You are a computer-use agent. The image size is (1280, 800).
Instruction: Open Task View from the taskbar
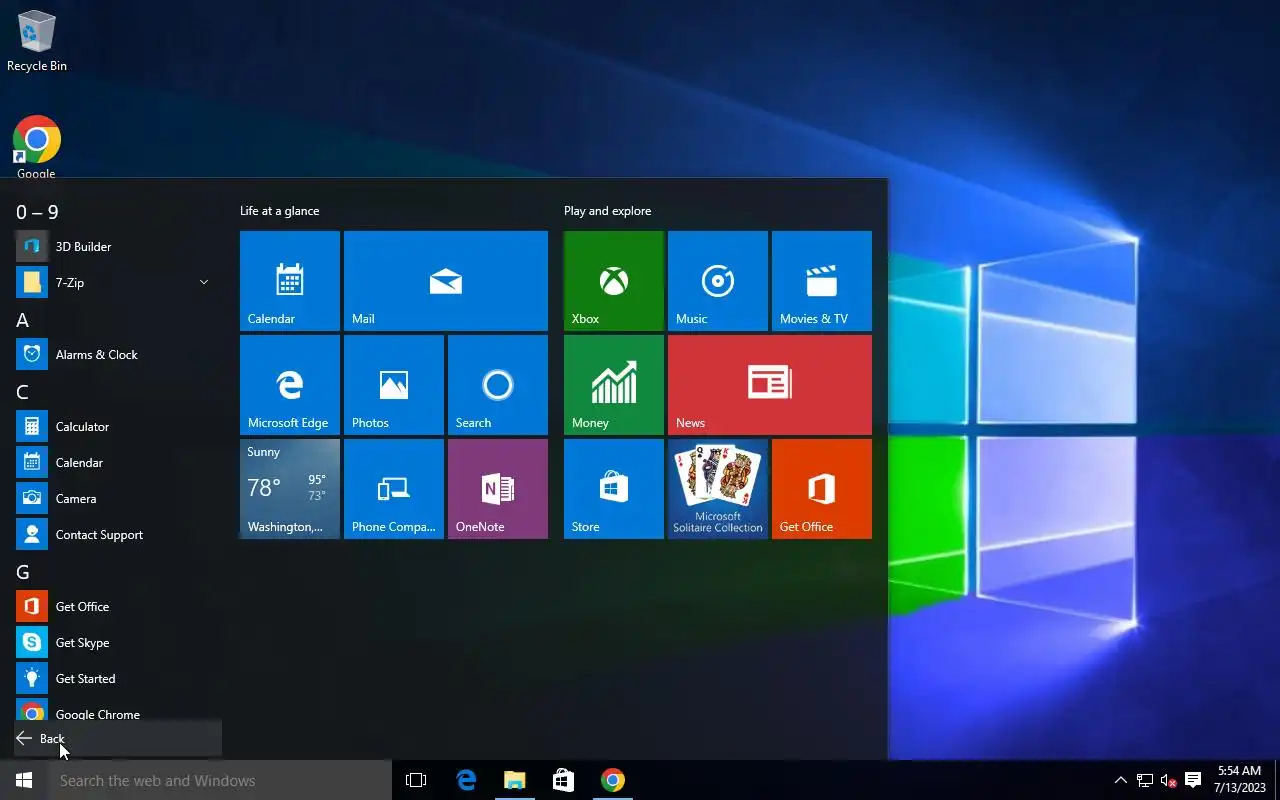point(416,780)
